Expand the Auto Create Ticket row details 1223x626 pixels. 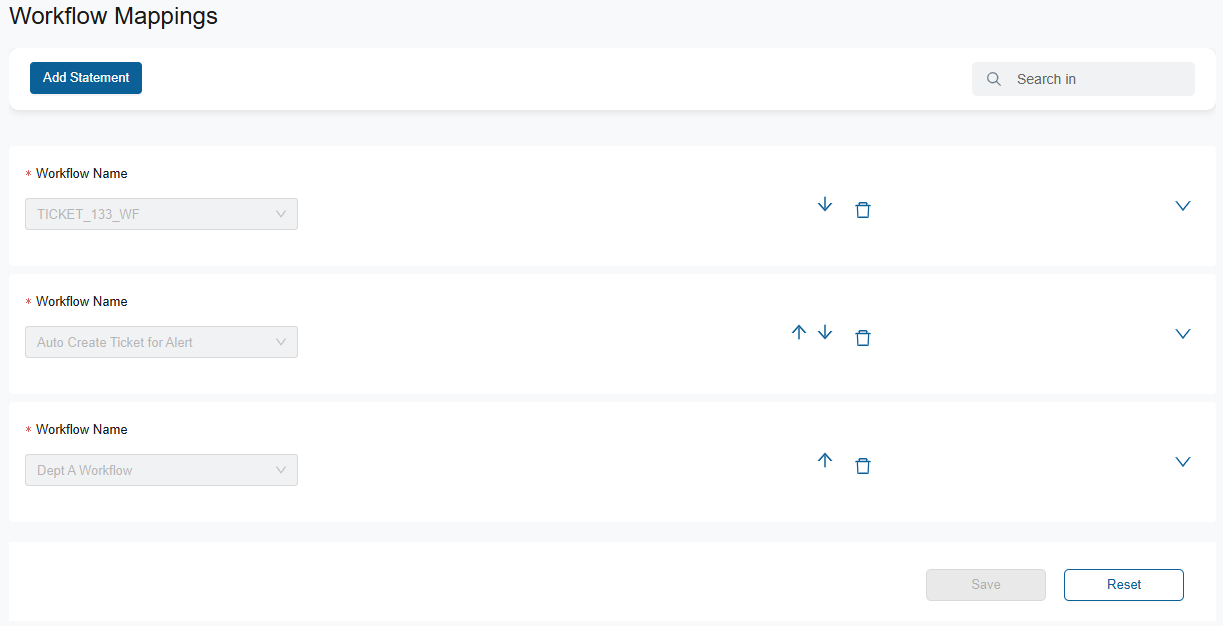(1183, 334)
